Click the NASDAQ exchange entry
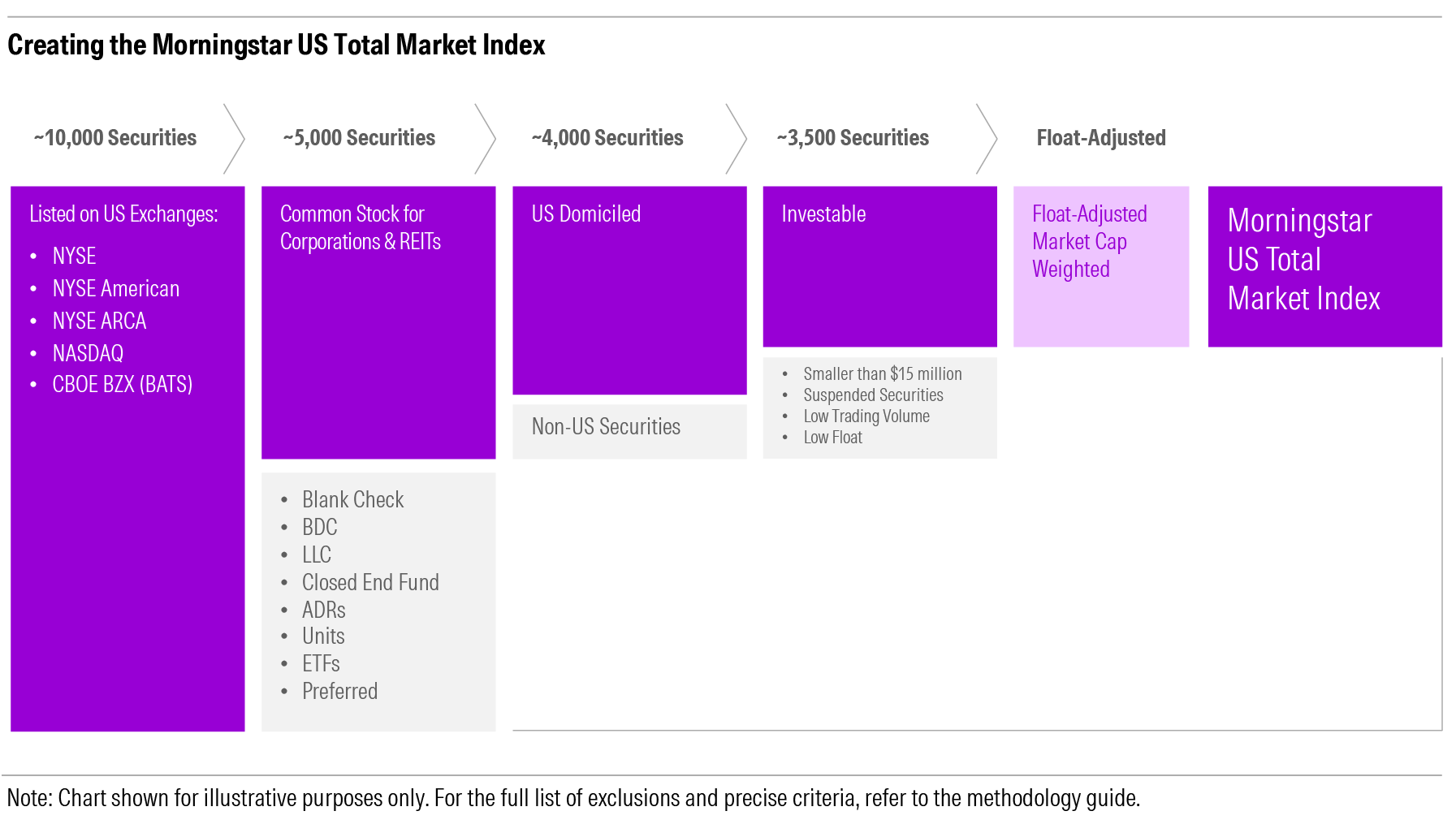 click(88, 353)
